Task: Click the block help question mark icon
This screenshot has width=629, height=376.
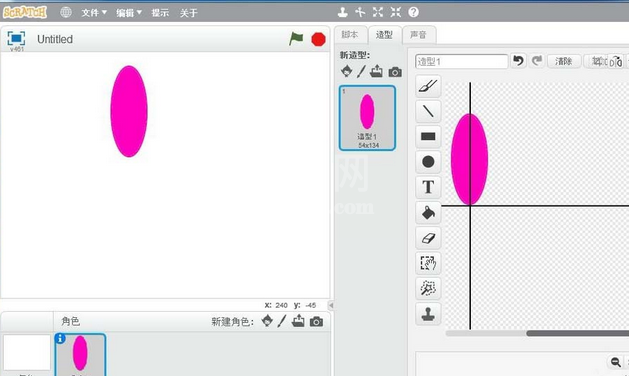Action: (x=414, y=12)
